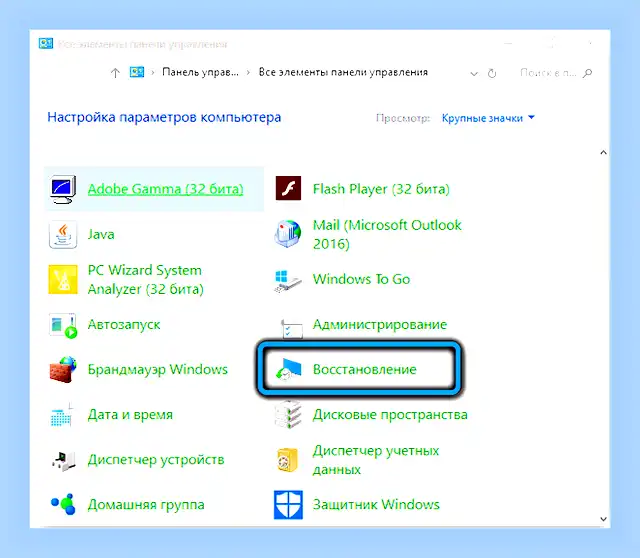Open the Windows Firewall brick wall icon
The height and width of the screenshot is (558, 640).
click(63, 369)
